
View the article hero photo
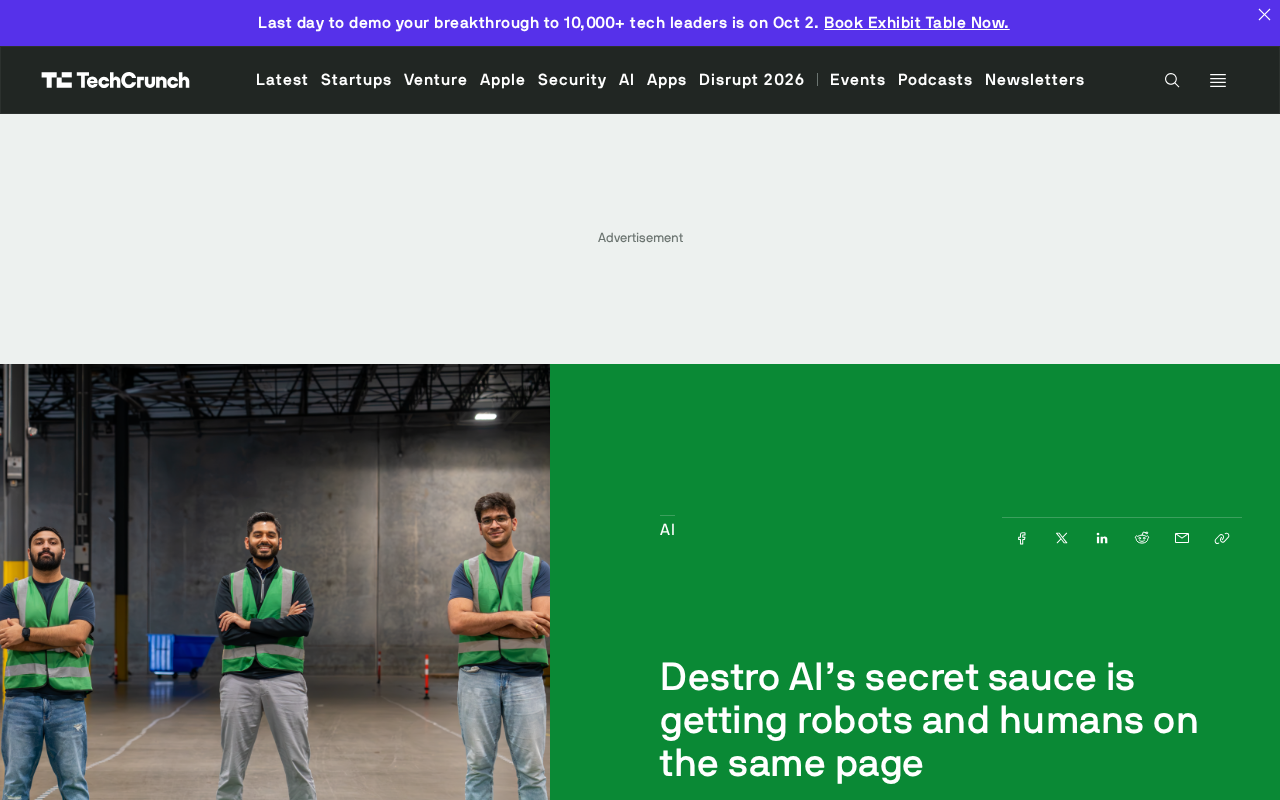[275, 582]
